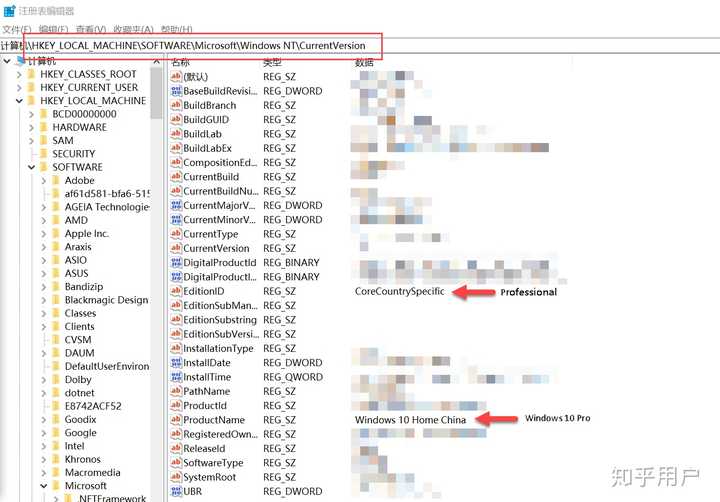Click the Registry Editor title bar icon
The image size is (720, 502).
click(x=9, y=11)
